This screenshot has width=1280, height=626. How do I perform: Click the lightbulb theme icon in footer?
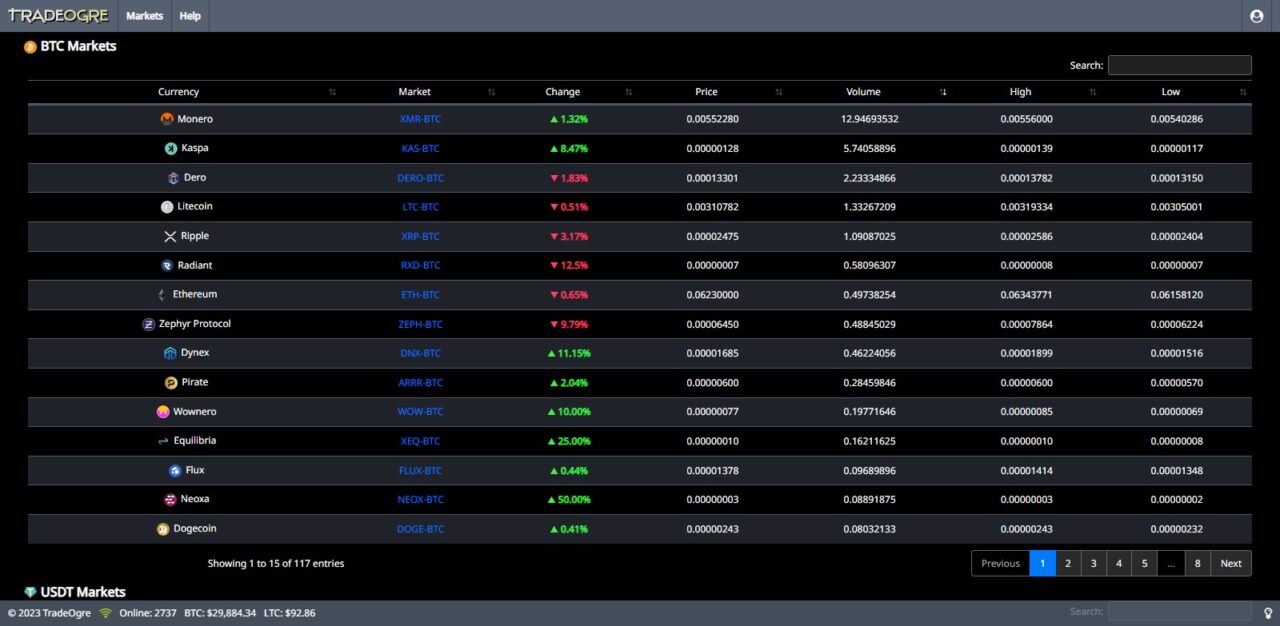click(1268, 613)
